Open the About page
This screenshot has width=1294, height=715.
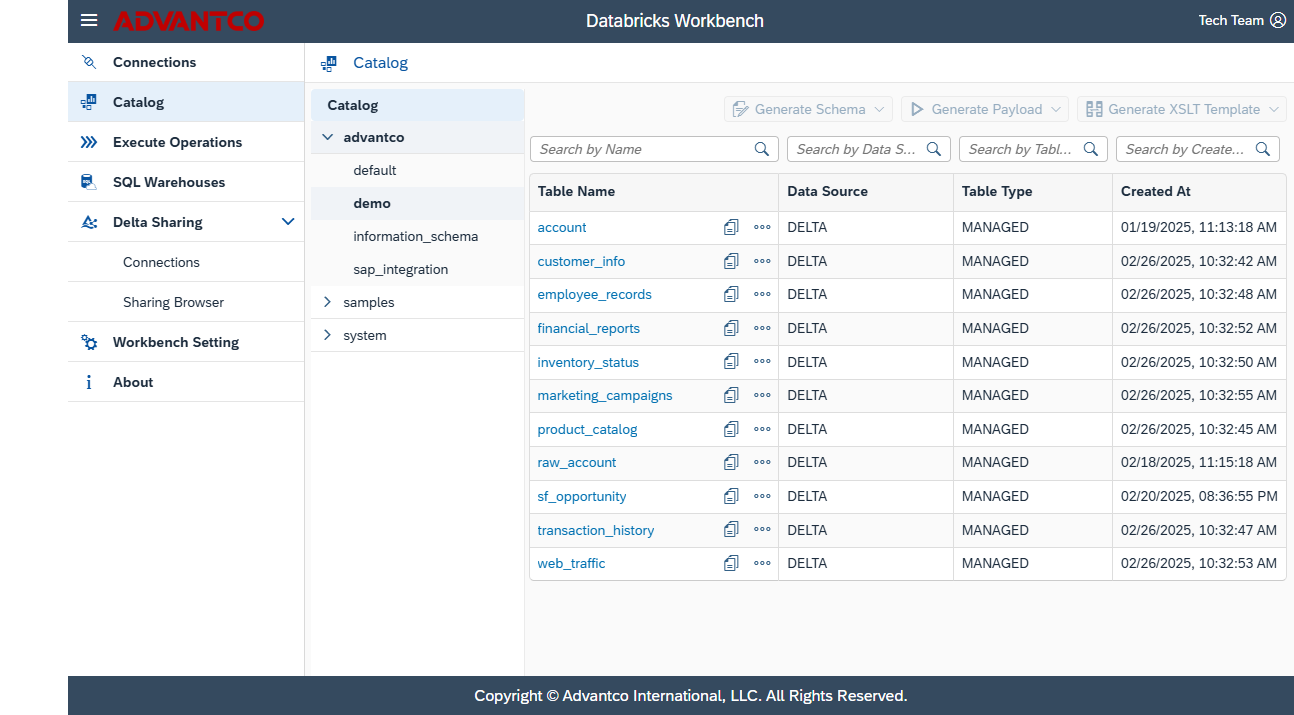(186, 382)
